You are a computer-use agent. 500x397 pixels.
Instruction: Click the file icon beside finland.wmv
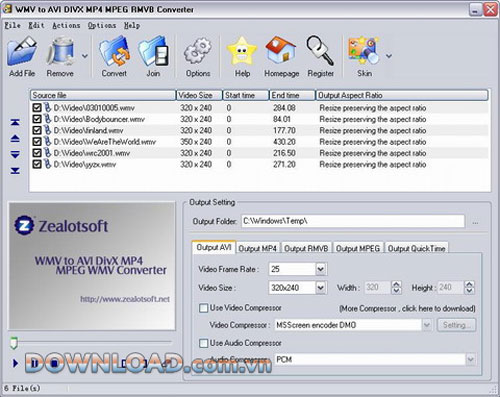(47, 130)
